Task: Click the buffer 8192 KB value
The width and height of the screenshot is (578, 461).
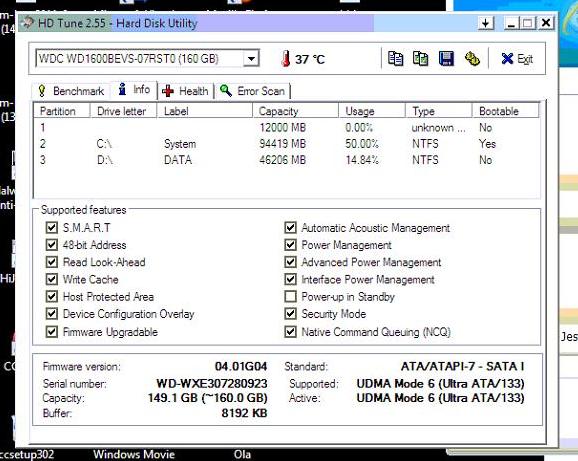Action: [244, 413]
